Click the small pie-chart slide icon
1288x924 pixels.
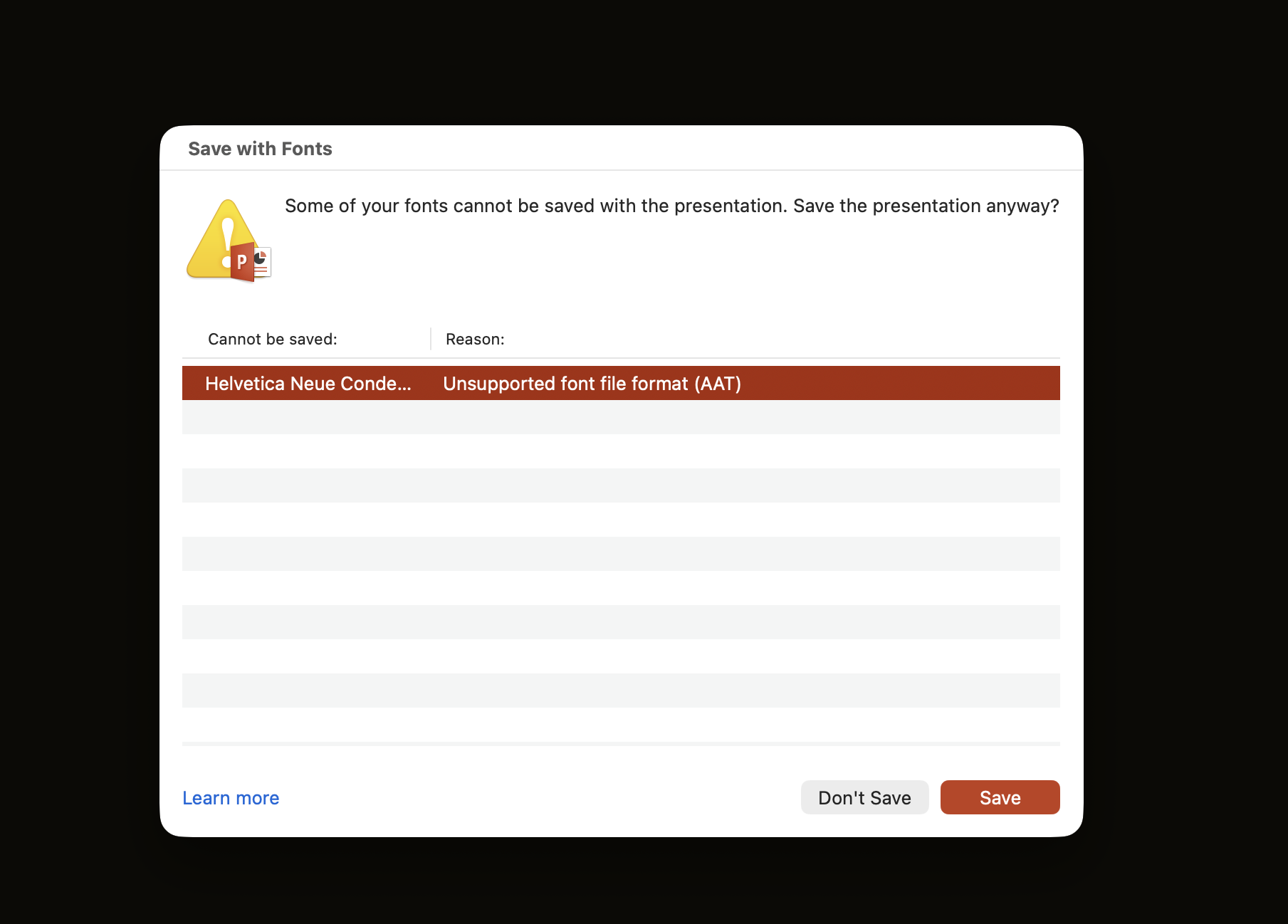tap(261, 262)
